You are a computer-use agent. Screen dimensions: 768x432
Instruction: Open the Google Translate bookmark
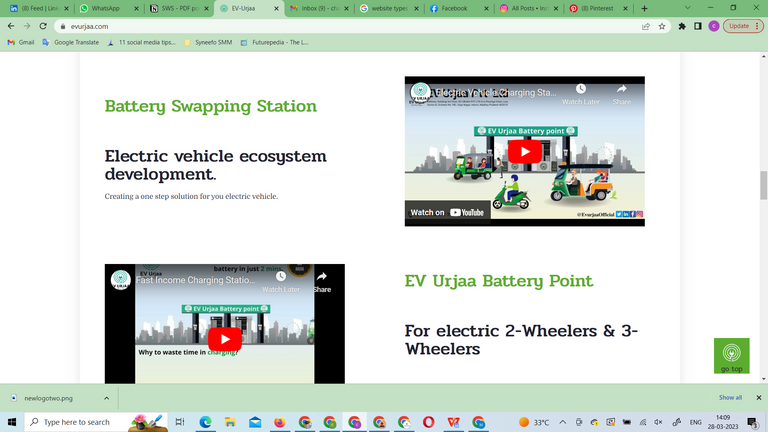click(71, 43)
